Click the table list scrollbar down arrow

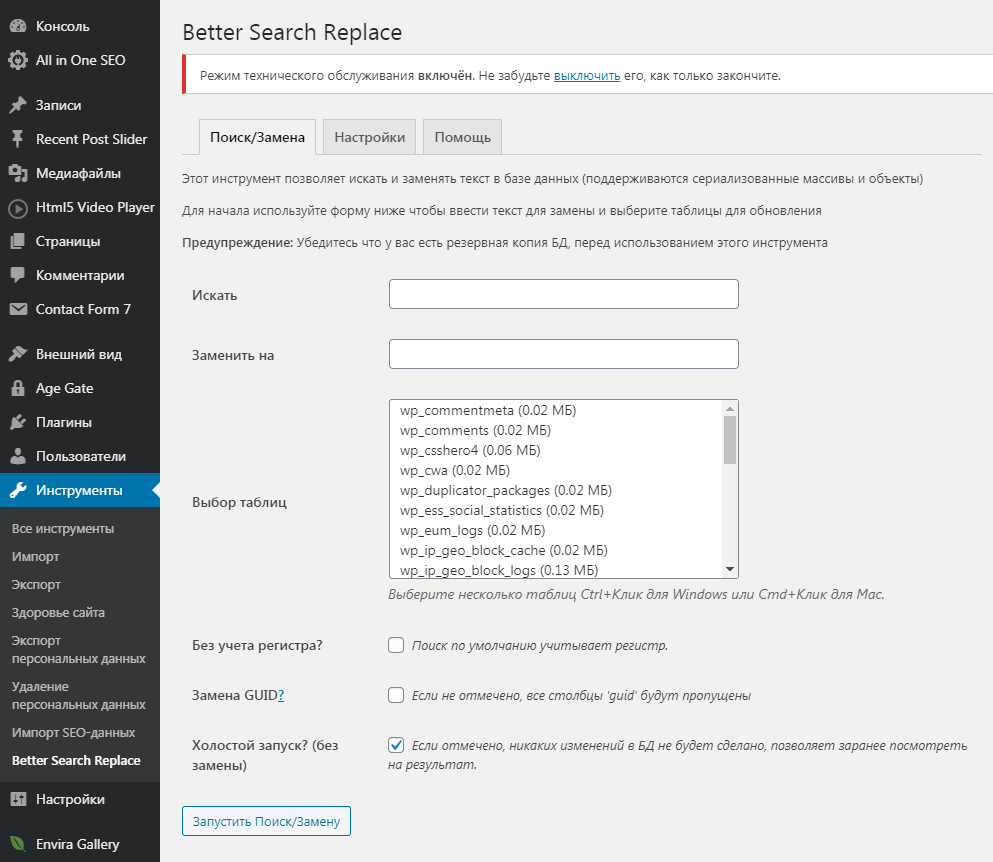(730, 569)
